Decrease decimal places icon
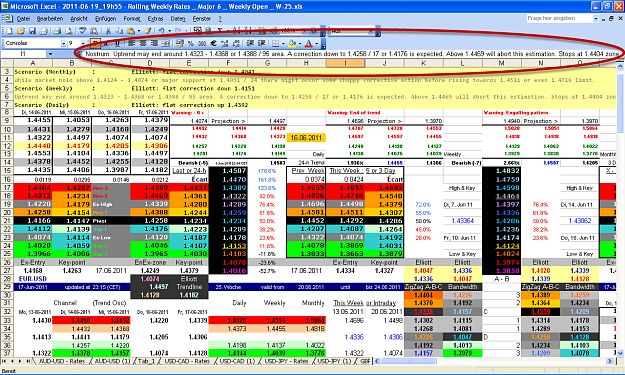The height and width of the screenshot is (375, 625). (236, 43)
